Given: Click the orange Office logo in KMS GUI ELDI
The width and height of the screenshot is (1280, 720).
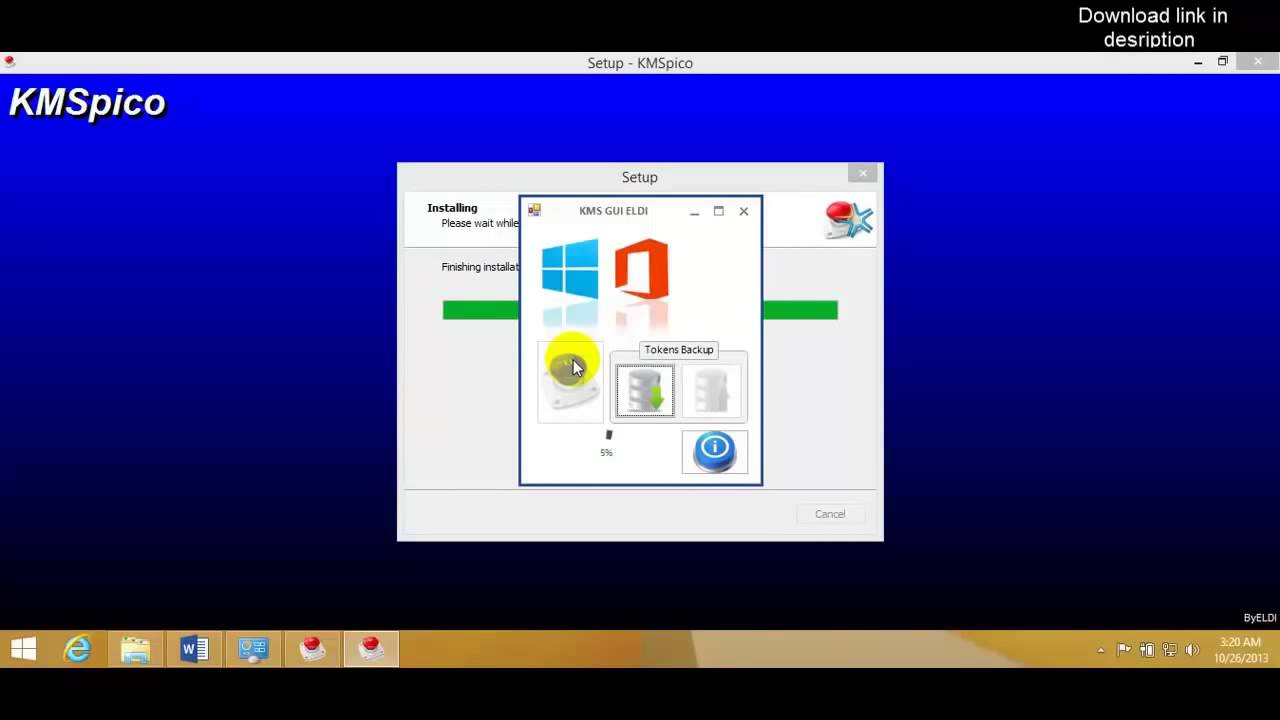Looking at the screenshot, I should 641,268.
